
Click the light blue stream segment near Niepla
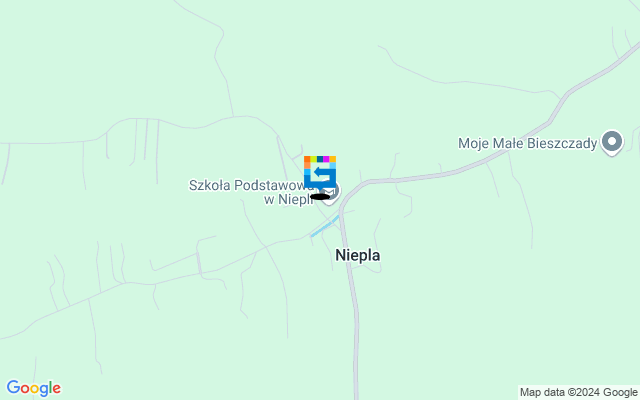coord(325,226)
